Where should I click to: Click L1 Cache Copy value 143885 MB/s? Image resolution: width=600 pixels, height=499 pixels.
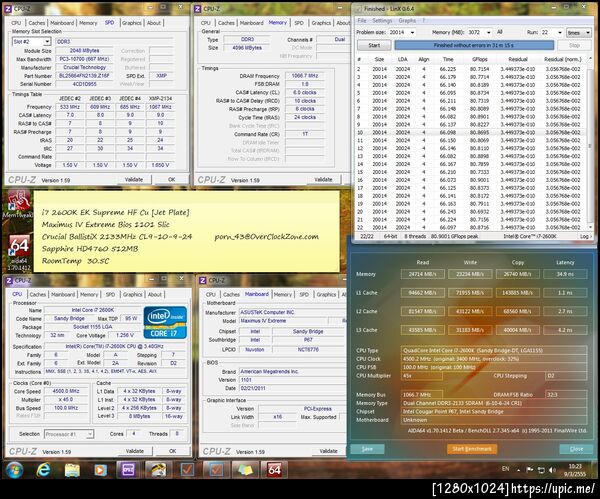click(518, 293)
